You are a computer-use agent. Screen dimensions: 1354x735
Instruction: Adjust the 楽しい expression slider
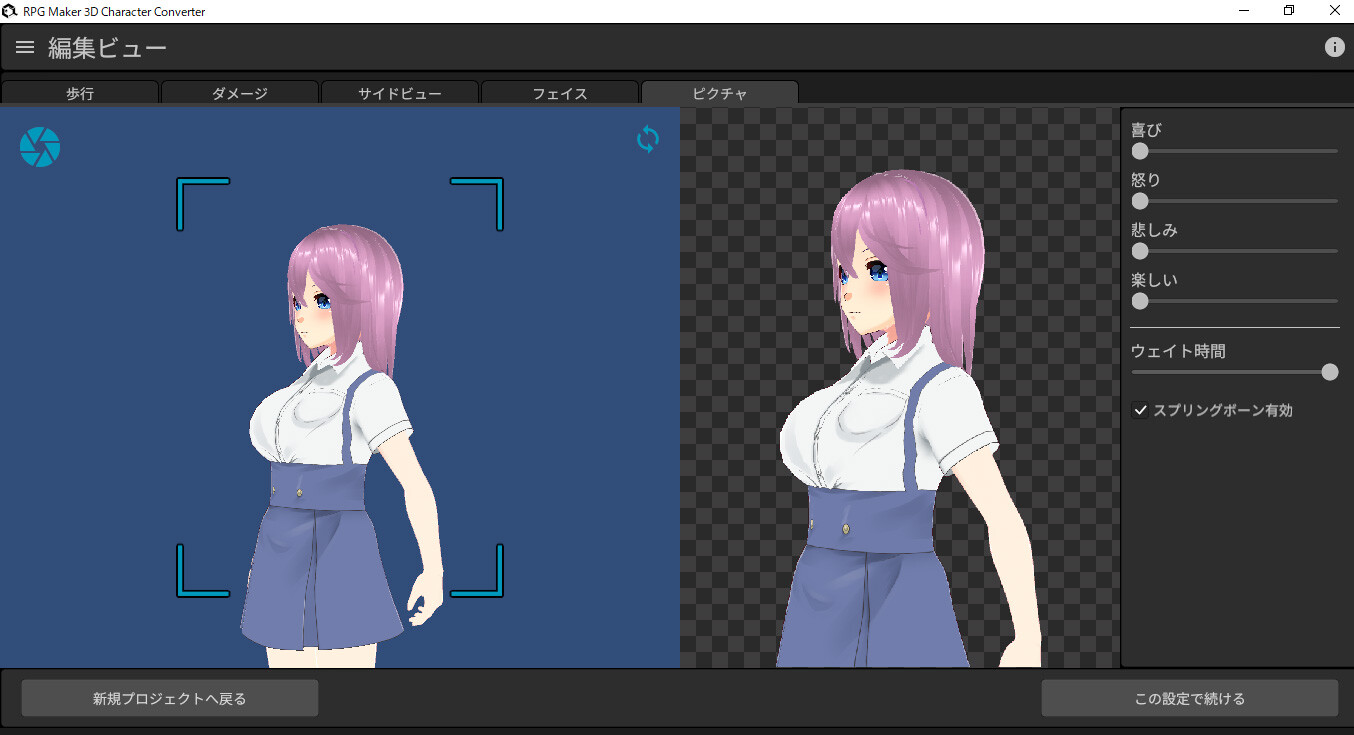point(1139,301)
